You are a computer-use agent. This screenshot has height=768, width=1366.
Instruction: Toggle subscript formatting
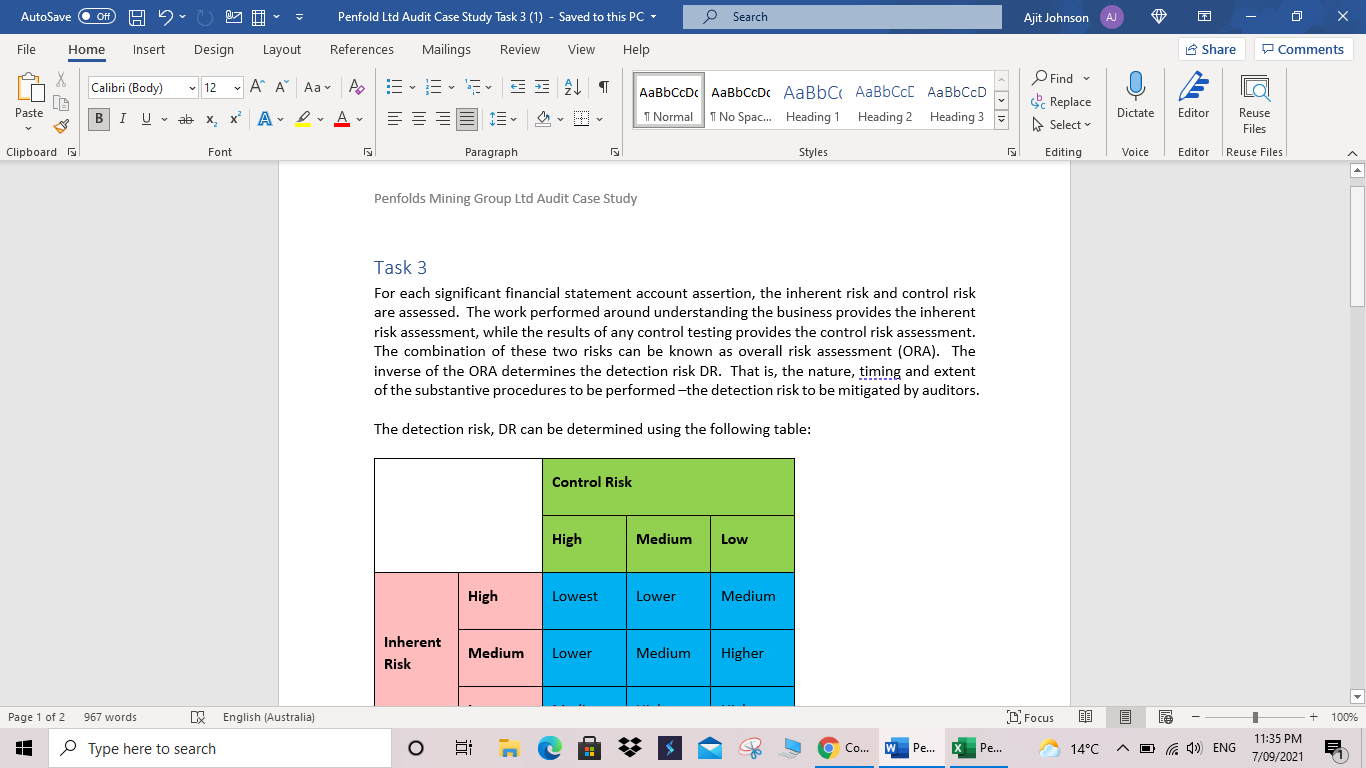211,119
